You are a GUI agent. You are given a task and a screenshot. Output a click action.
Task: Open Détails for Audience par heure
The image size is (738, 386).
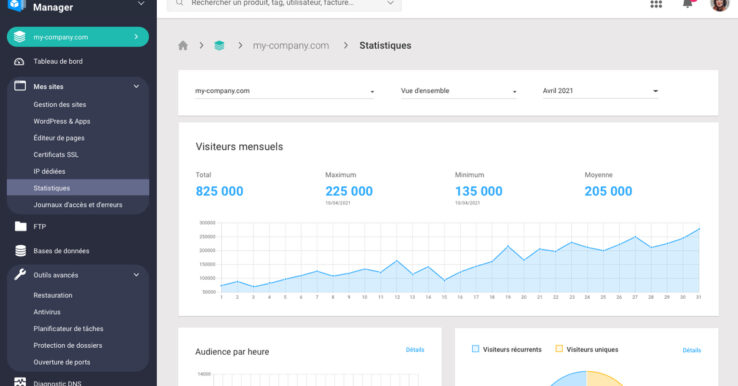pyautogui.click(x=415, y=350)
